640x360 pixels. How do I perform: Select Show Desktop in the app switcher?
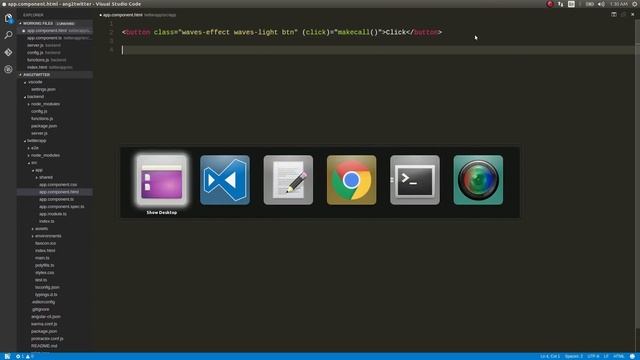click(162, 180)
